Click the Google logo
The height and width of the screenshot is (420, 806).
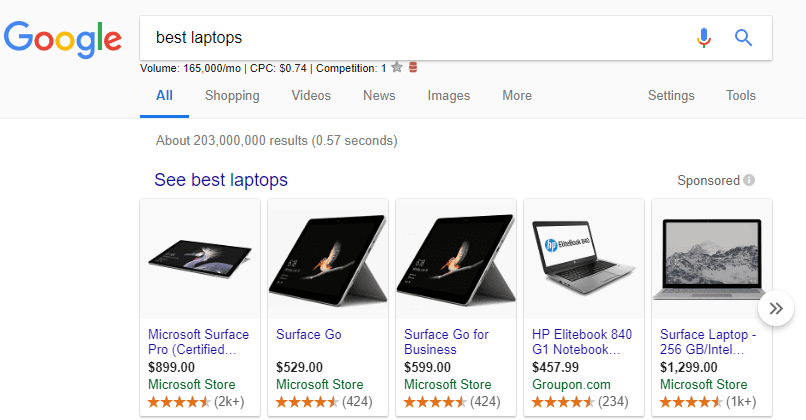pos(63,38)
